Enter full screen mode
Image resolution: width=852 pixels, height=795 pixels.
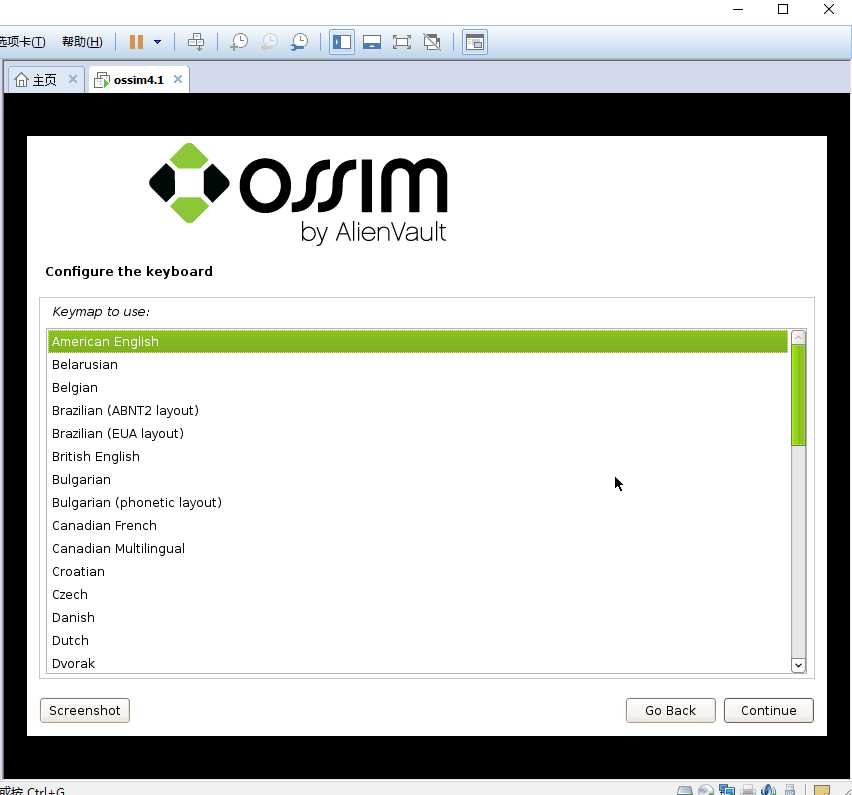[402, 42]
